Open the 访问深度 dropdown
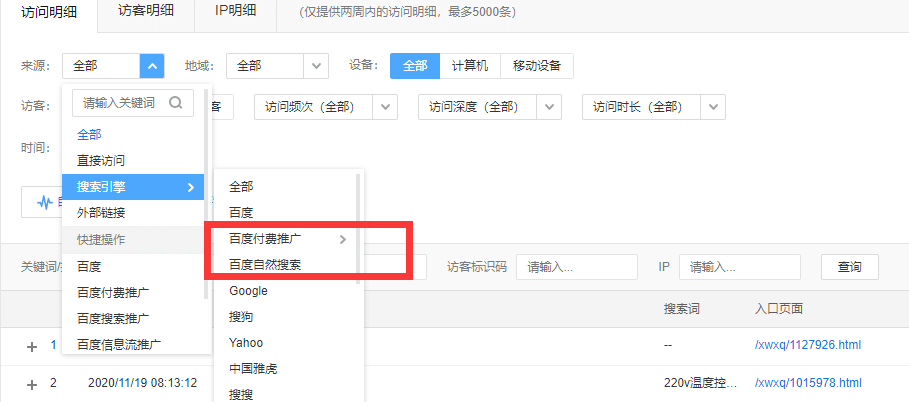This screenshot has height=402, width=909. (x=490, y=107)
